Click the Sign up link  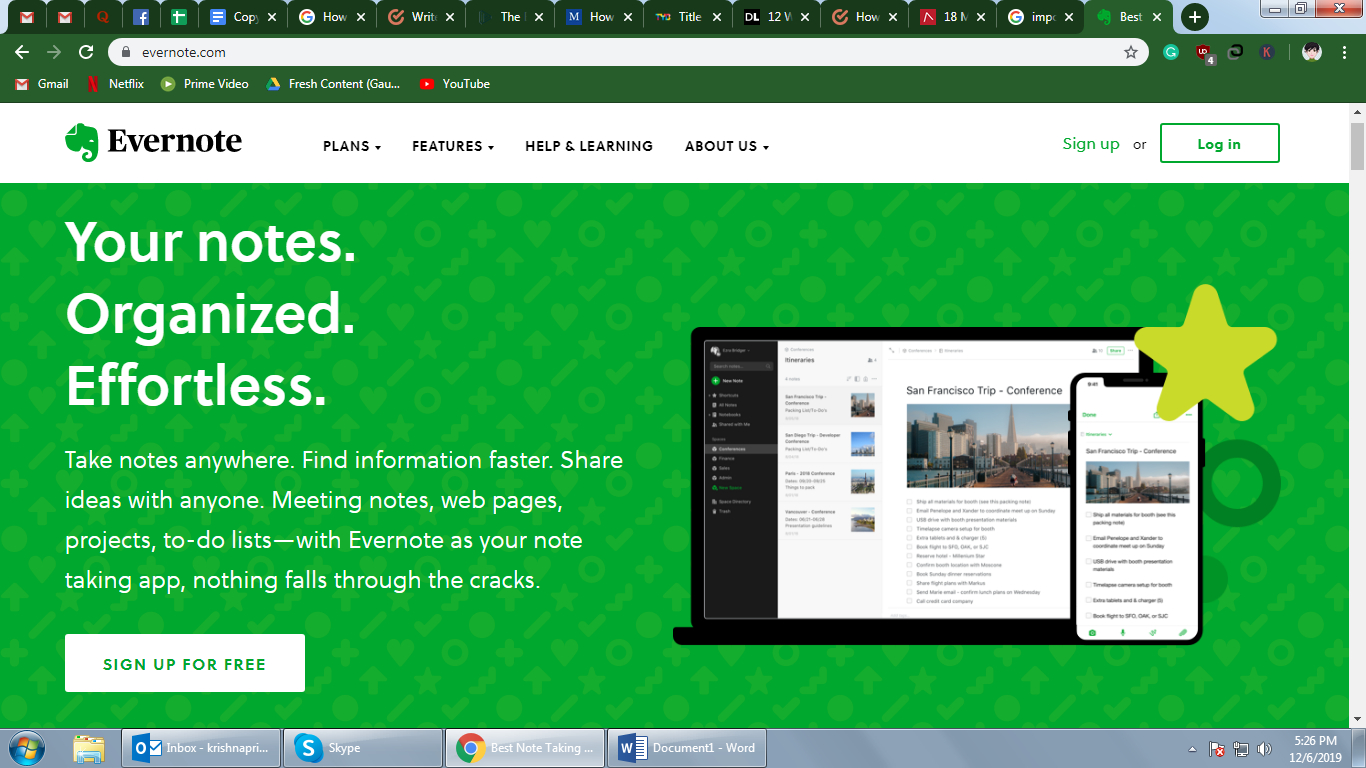[x=1091, y=144]
